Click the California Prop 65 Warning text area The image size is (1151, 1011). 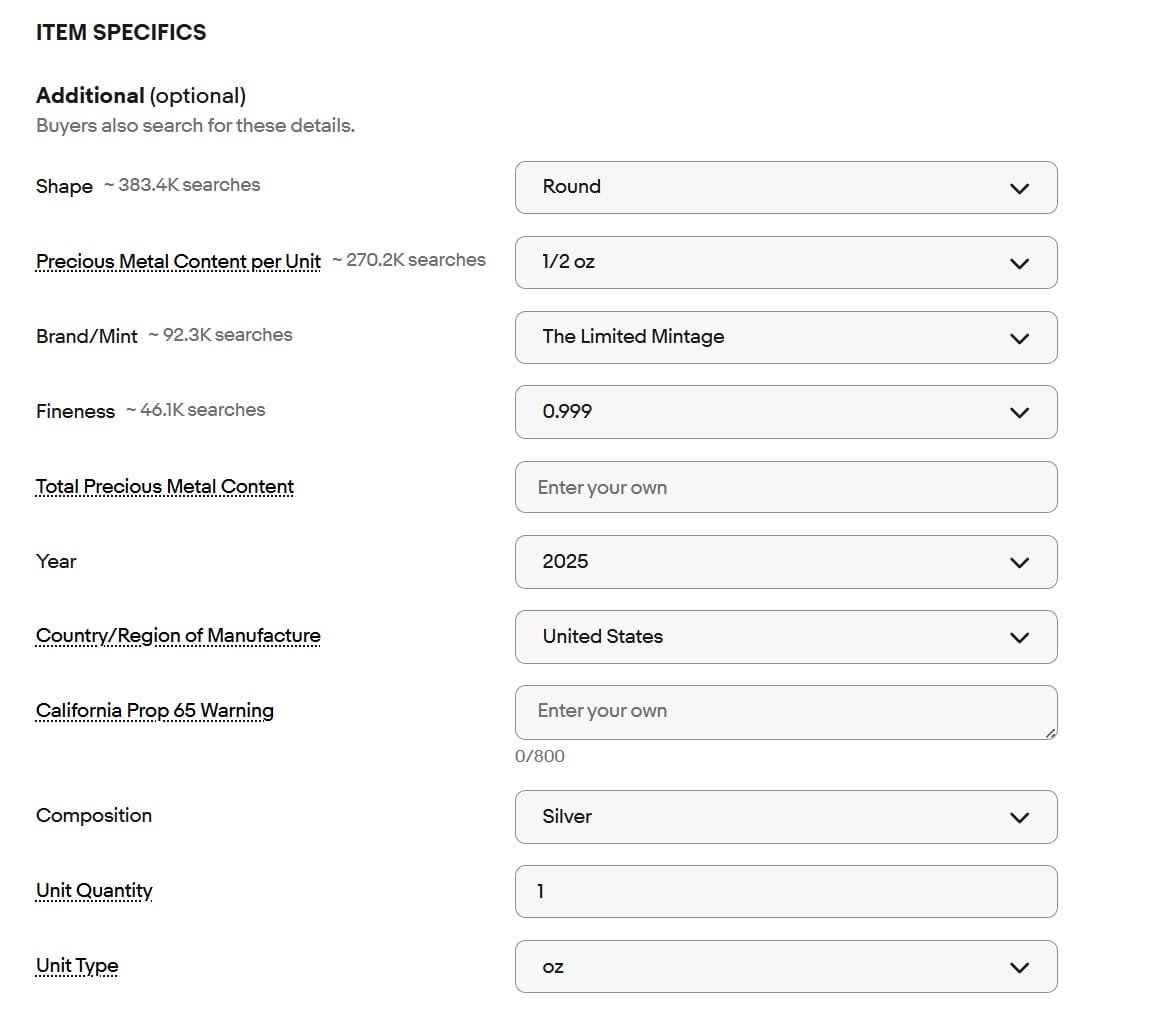[785, 711]
